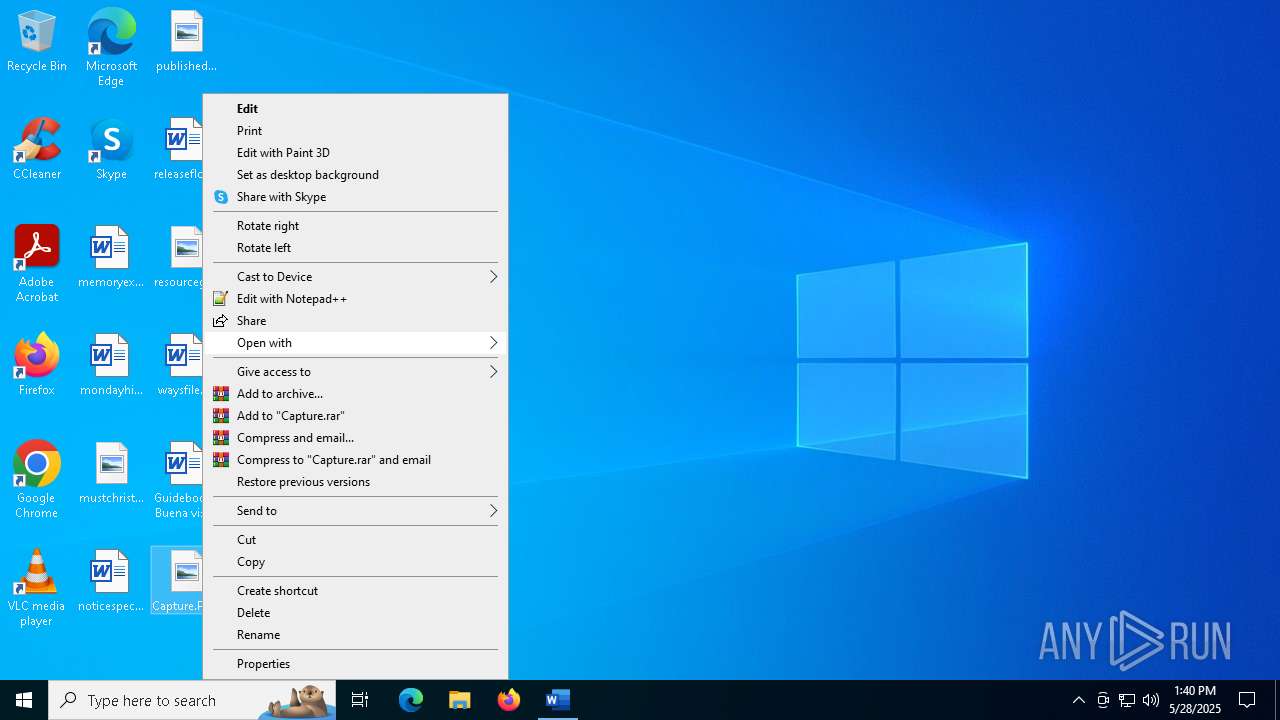Select the VLC media player shortcut
Viewport: 1280px width, 720px height.
37,588
